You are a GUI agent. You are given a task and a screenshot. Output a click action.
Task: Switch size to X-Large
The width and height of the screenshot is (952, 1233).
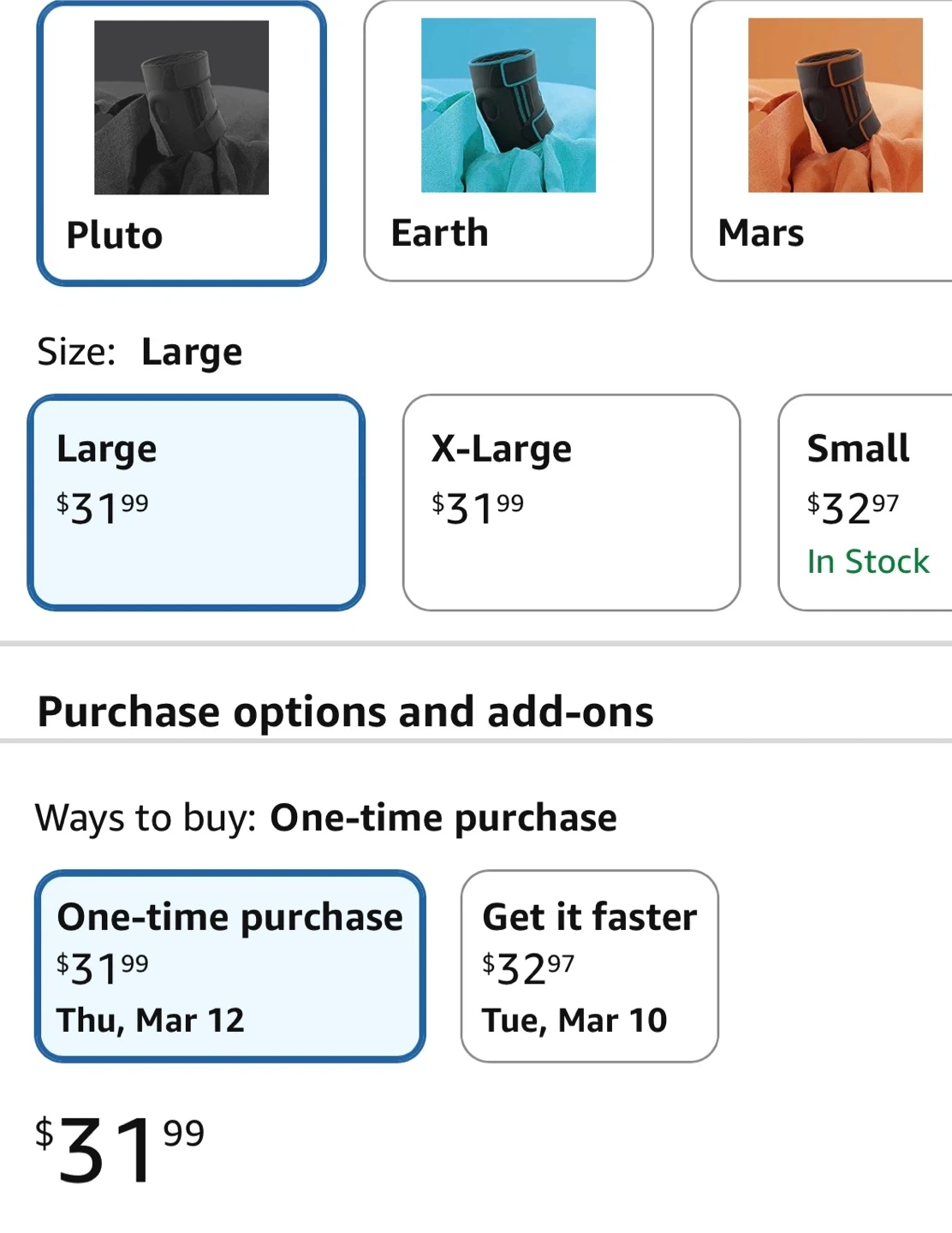click(571, 503)
